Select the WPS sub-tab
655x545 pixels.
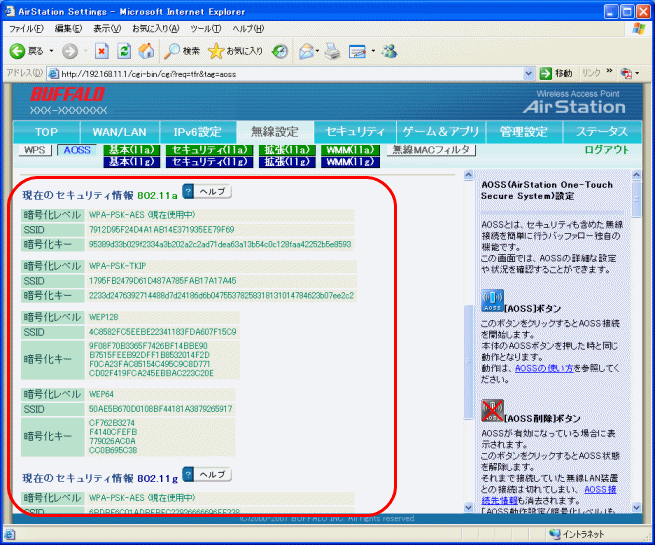[x=35, y=150]
